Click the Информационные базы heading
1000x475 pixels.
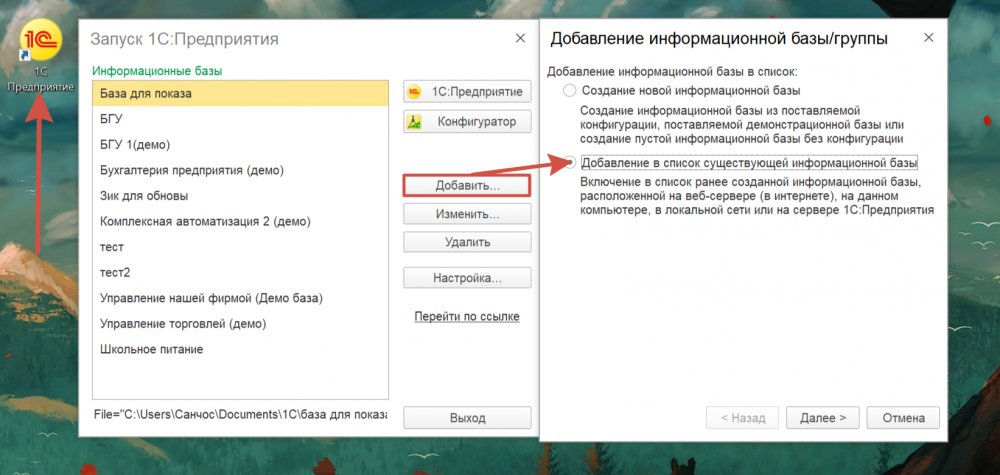tap(157, 71)
